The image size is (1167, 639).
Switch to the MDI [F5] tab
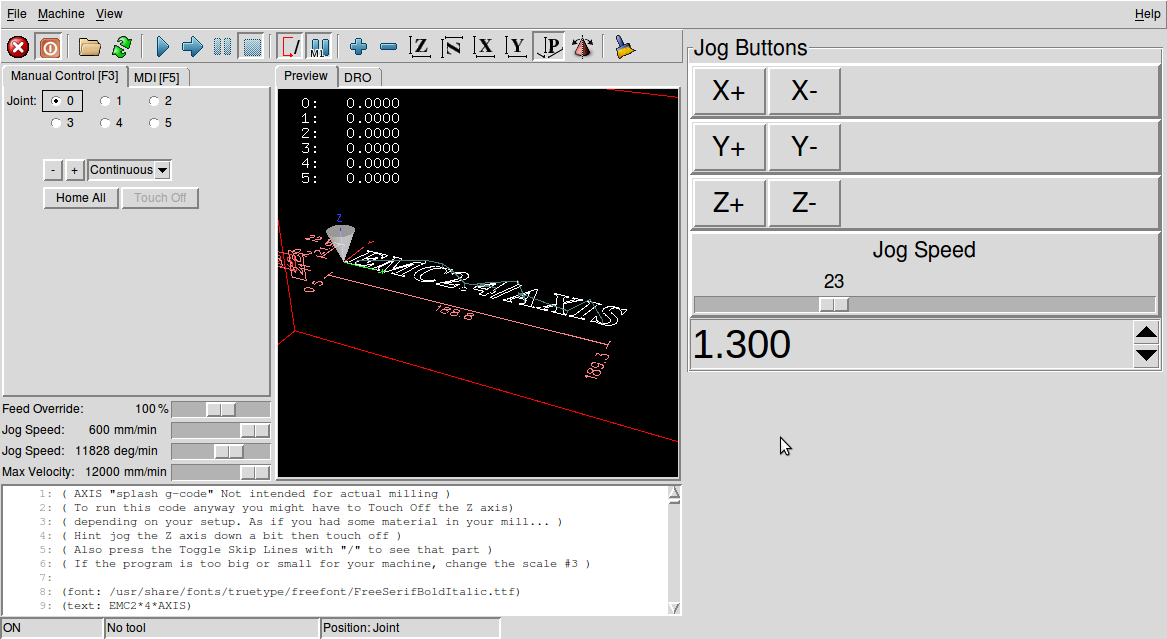coord(157,77)
